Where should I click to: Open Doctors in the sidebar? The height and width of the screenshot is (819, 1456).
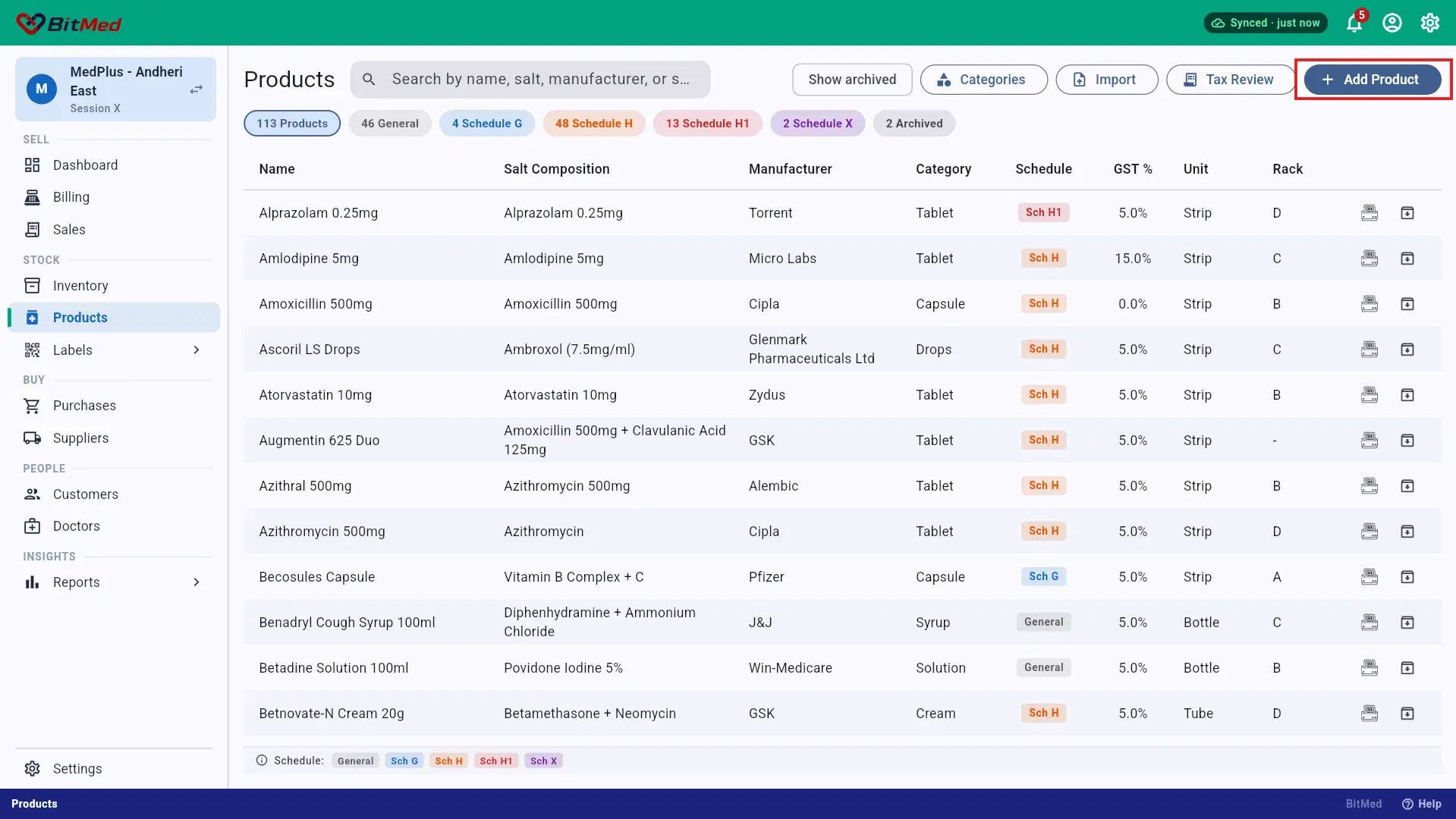114,526
